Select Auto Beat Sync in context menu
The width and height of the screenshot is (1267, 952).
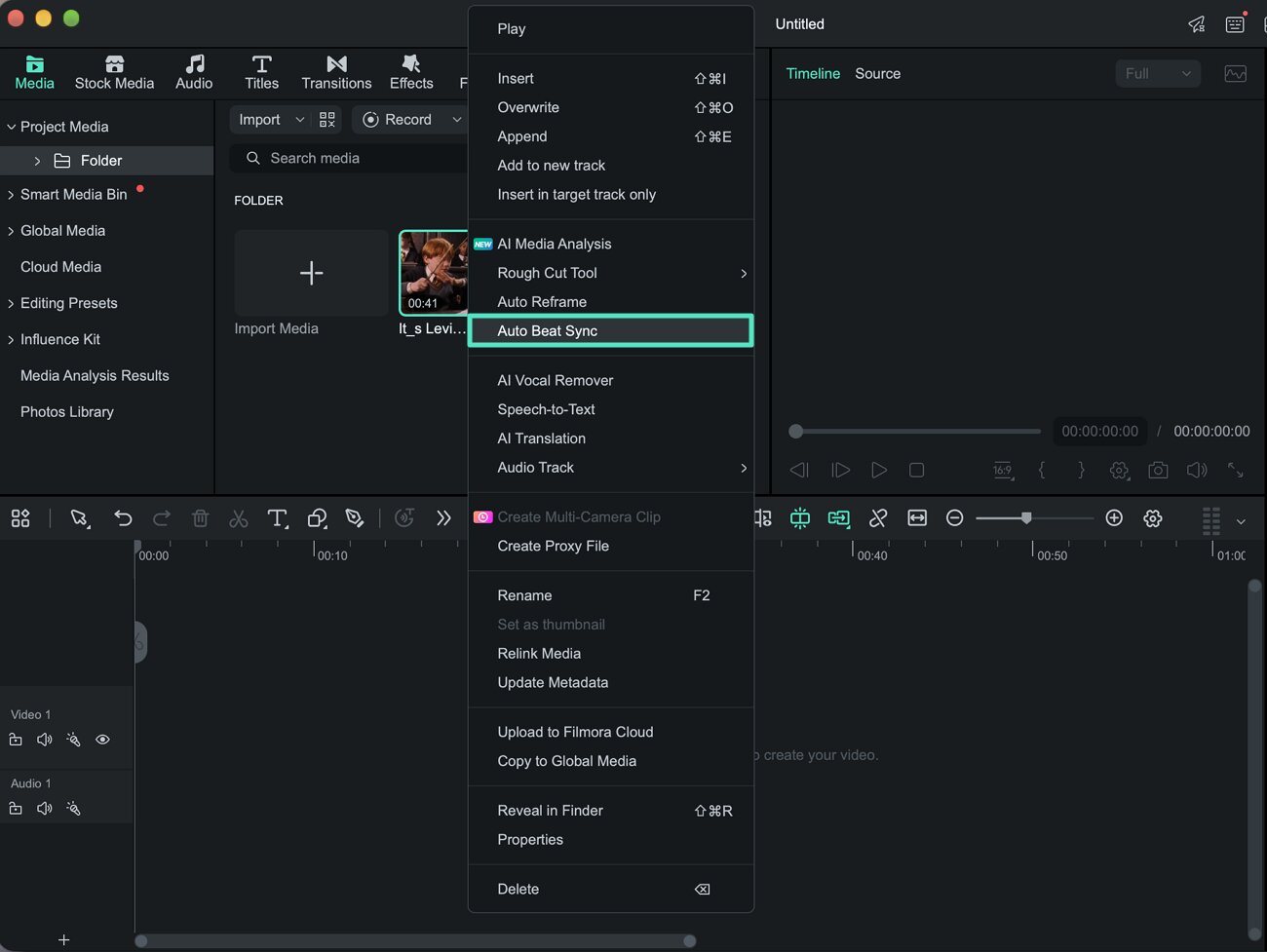(611, 330)
